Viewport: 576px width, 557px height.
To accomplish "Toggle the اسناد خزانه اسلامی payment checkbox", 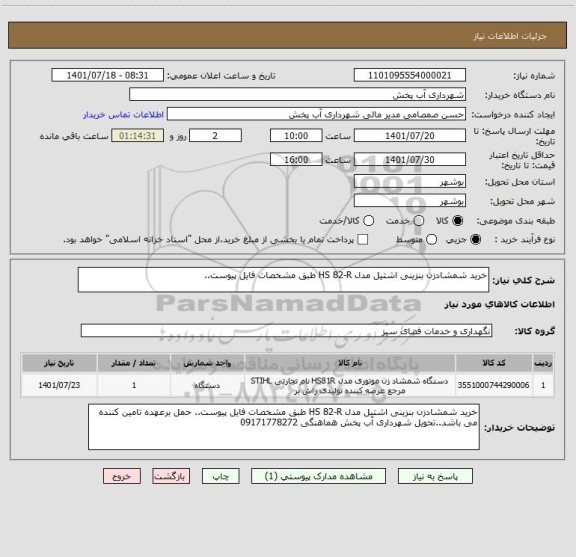I will (x=363, y=240).
